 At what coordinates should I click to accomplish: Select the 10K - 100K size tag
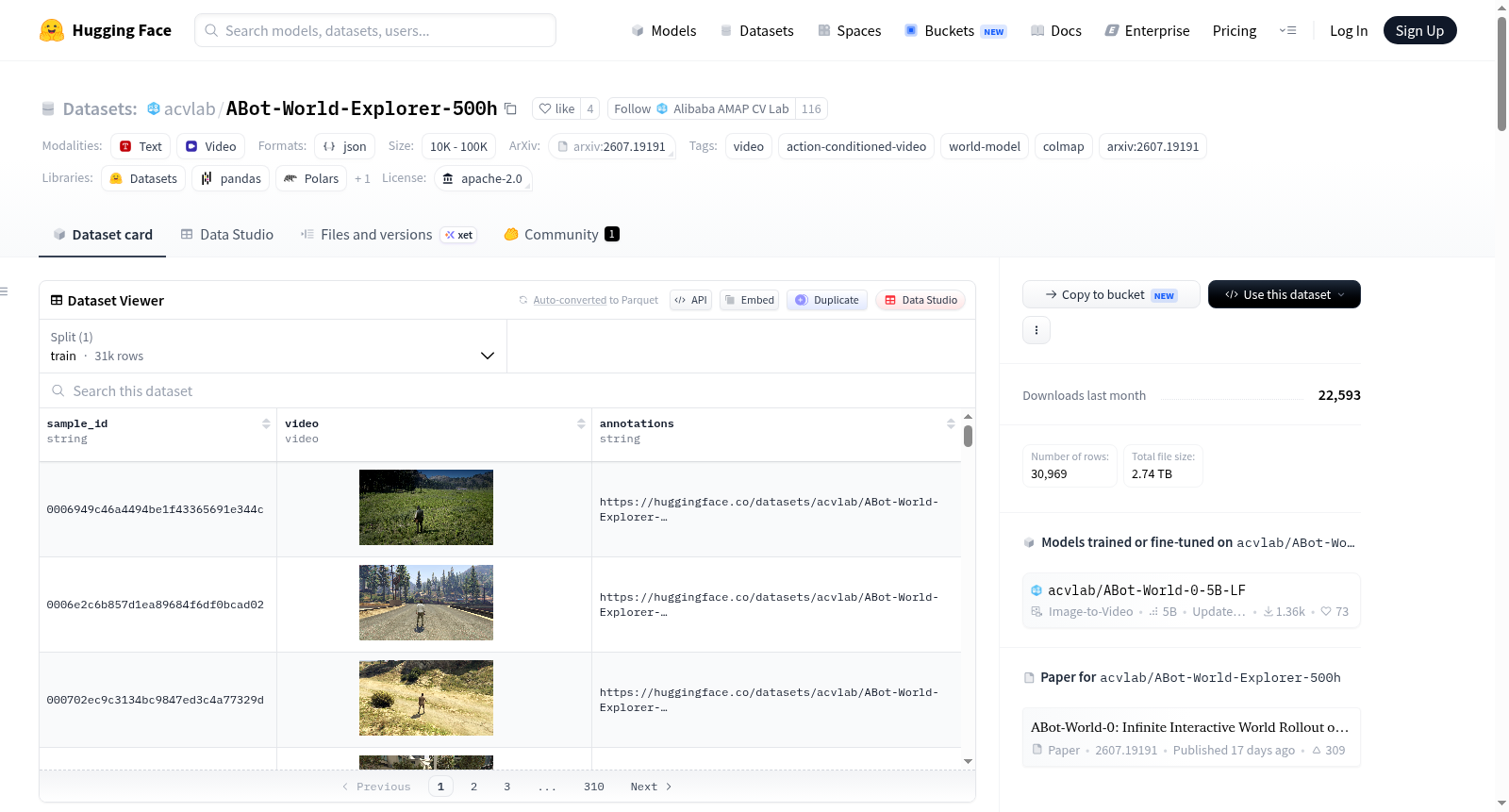[459, 146]
